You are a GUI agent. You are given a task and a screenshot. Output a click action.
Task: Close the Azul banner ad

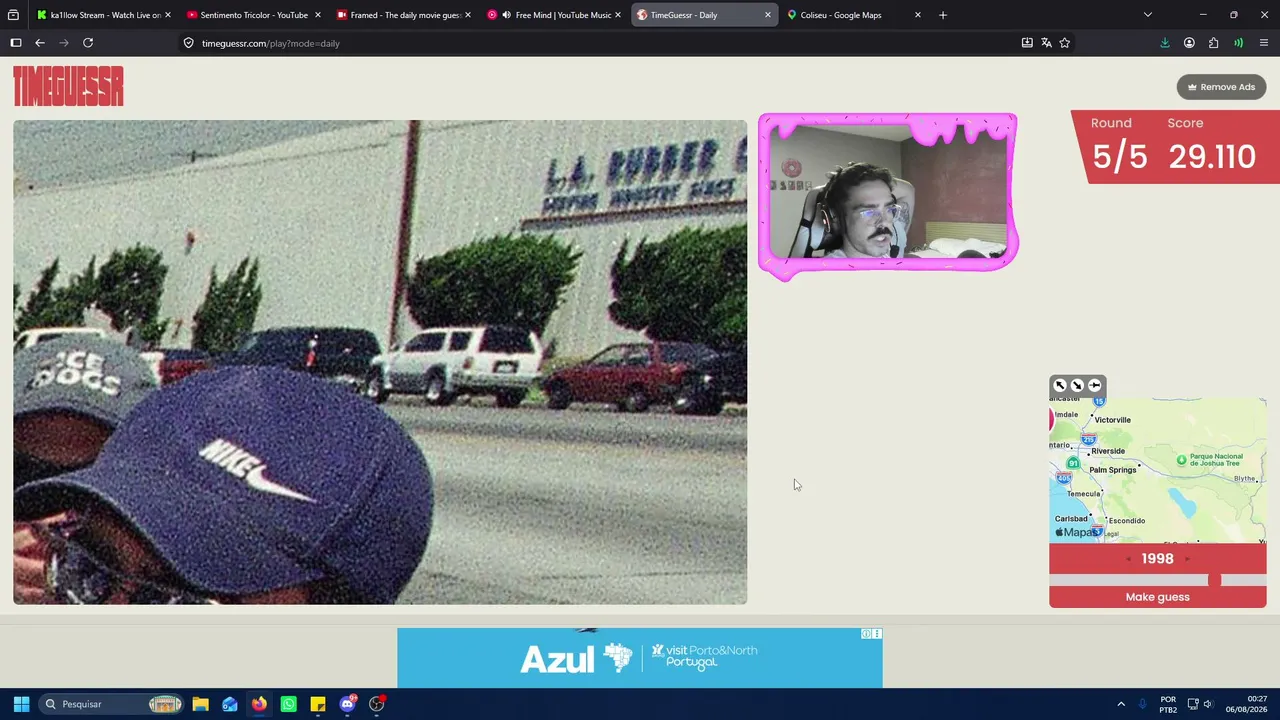[x=877, y=634]
